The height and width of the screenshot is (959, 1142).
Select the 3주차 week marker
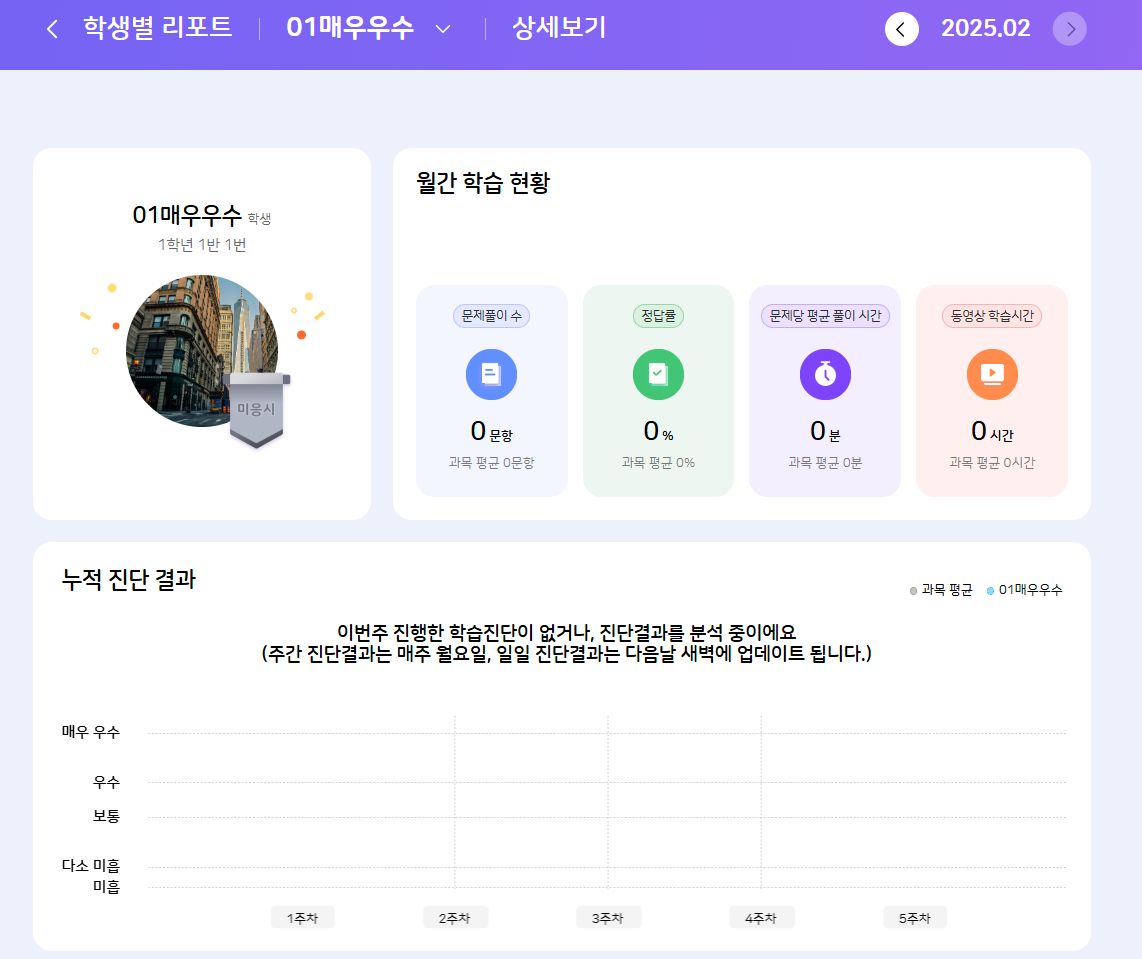click(608, 918)
